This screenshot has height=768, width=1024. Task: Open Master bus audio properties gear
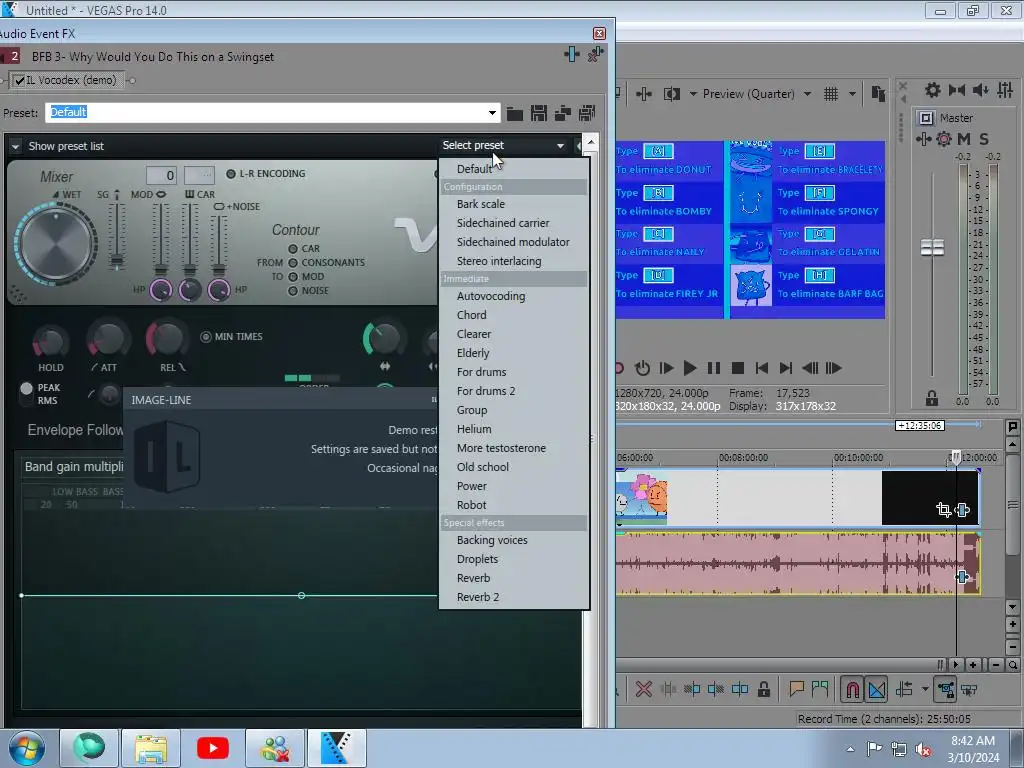tap(933, 90)
